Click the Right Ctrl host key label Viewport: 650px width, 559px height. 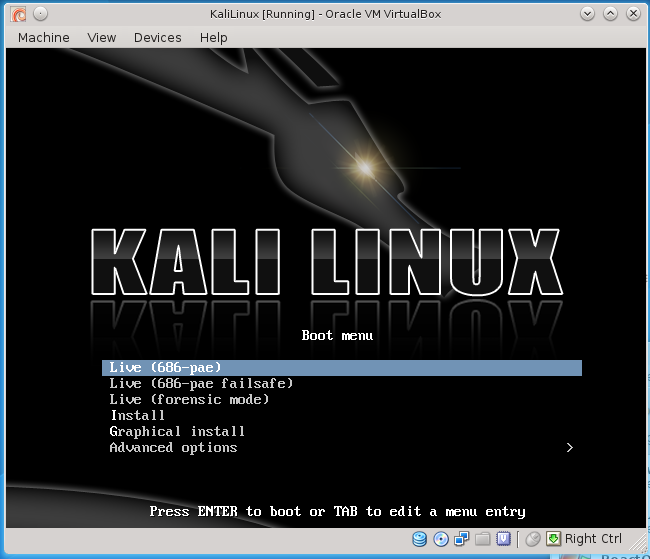(x=593, y=538)
